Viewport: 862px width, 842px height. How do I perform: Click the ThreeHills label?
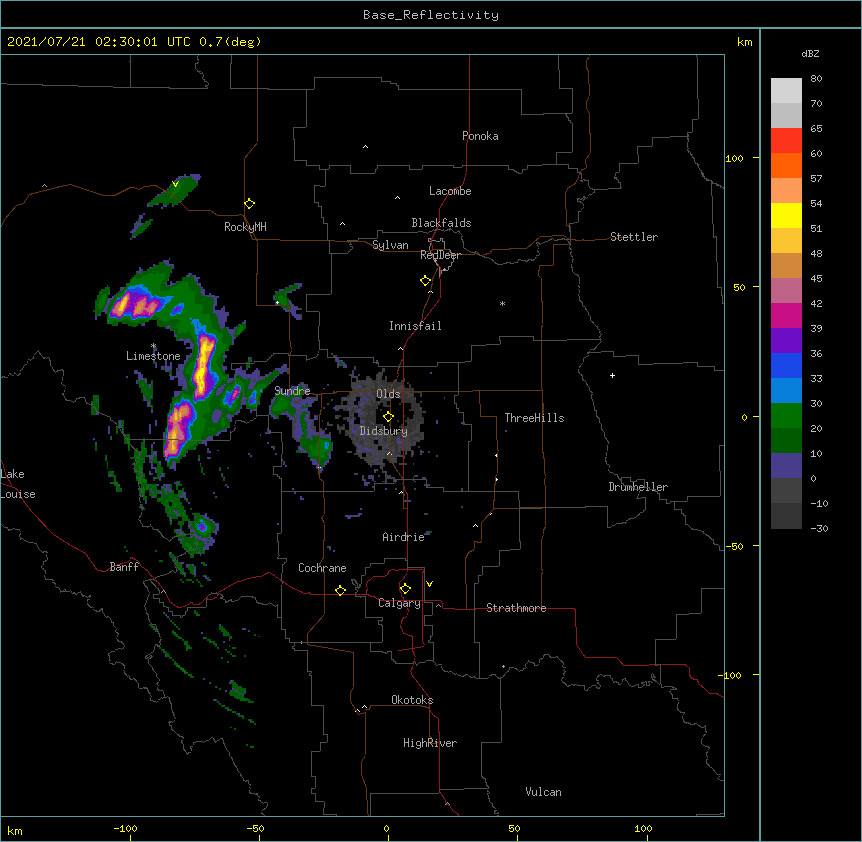534,418
